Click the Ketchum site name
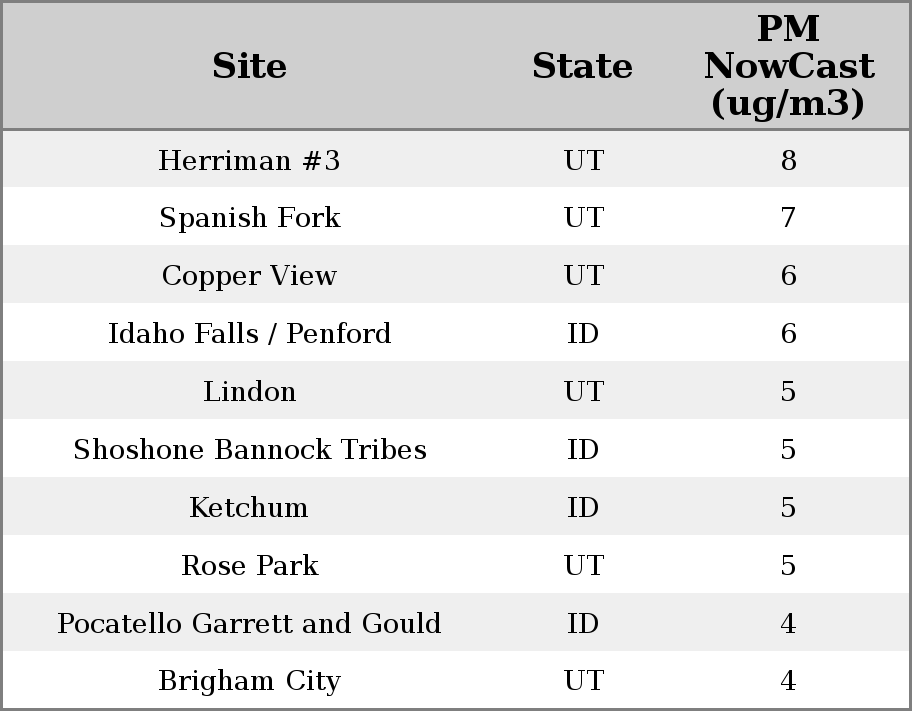This screenshot has width=912, height=711. (x=249, y=507)
